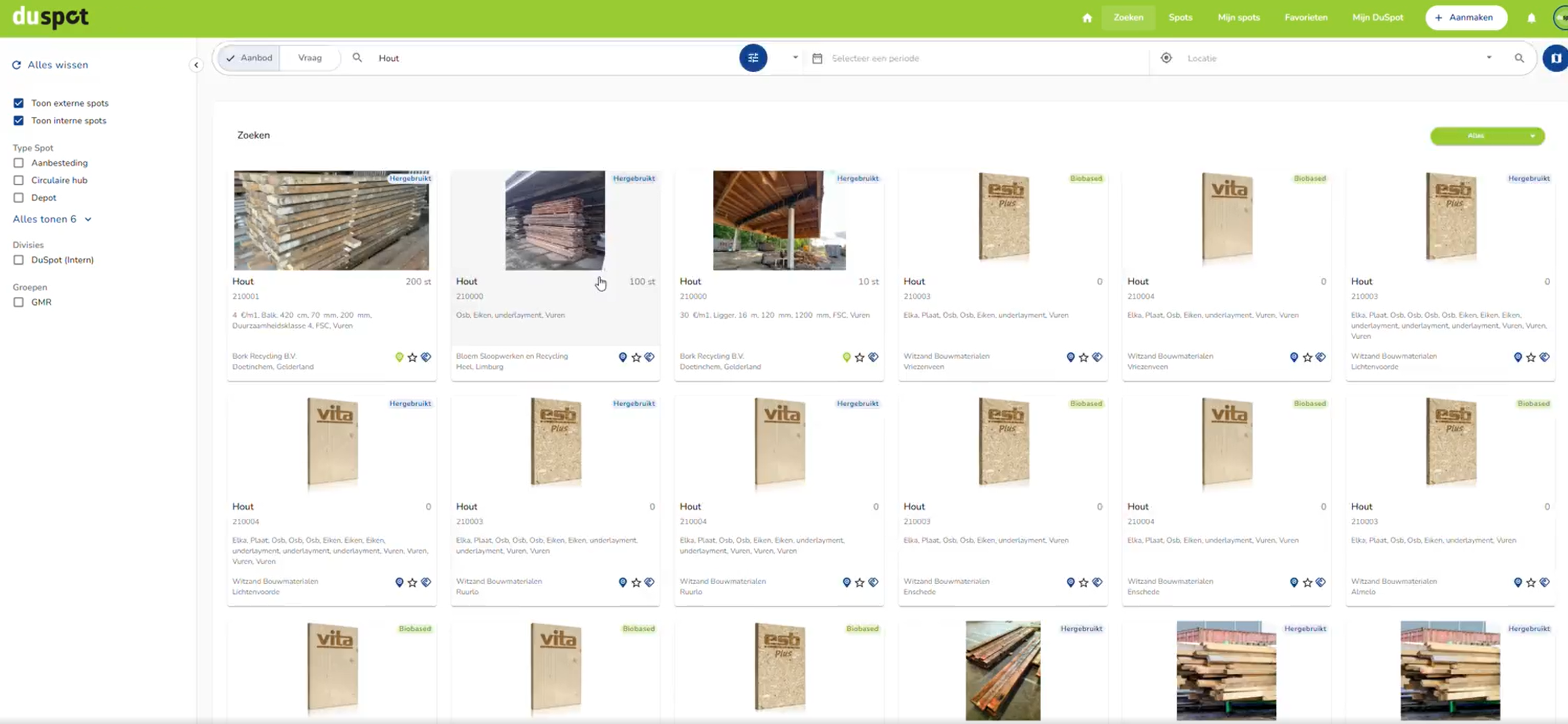
Task: Open the notifications bell
Action: click(1531, 18)
